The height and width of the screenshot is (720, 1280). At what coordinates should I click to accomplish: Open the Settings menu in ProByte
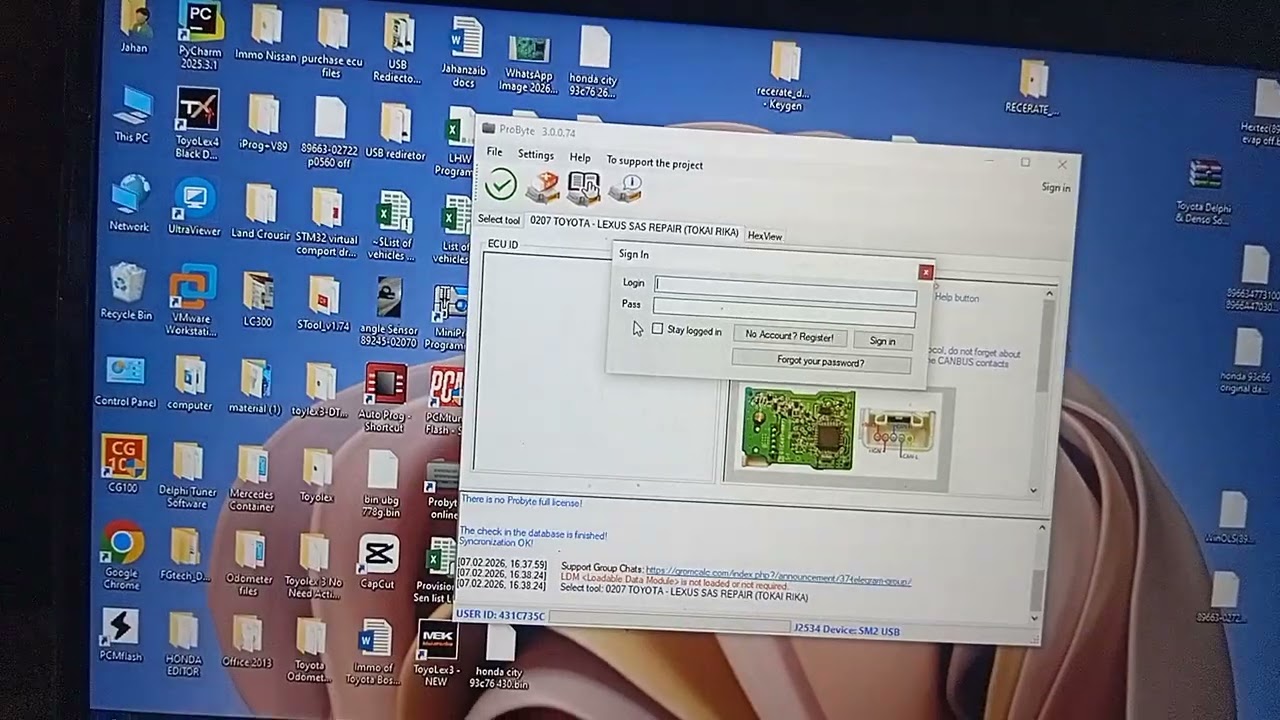coord(536,155)
